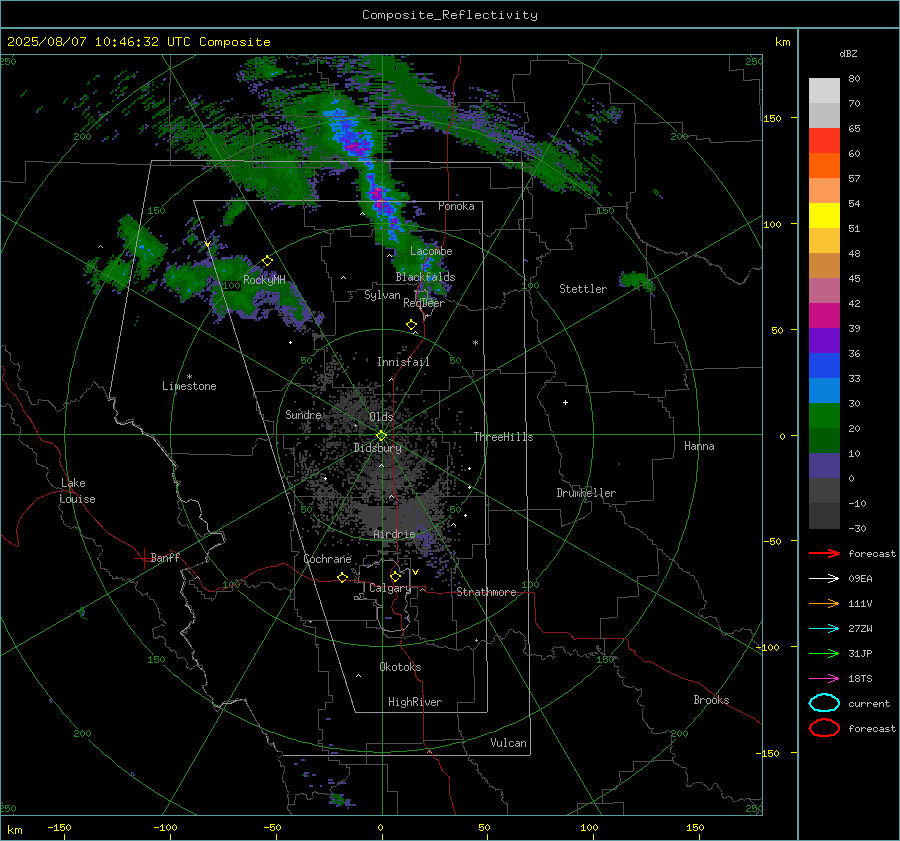Click the Didsbury town label

click(377, 448)
